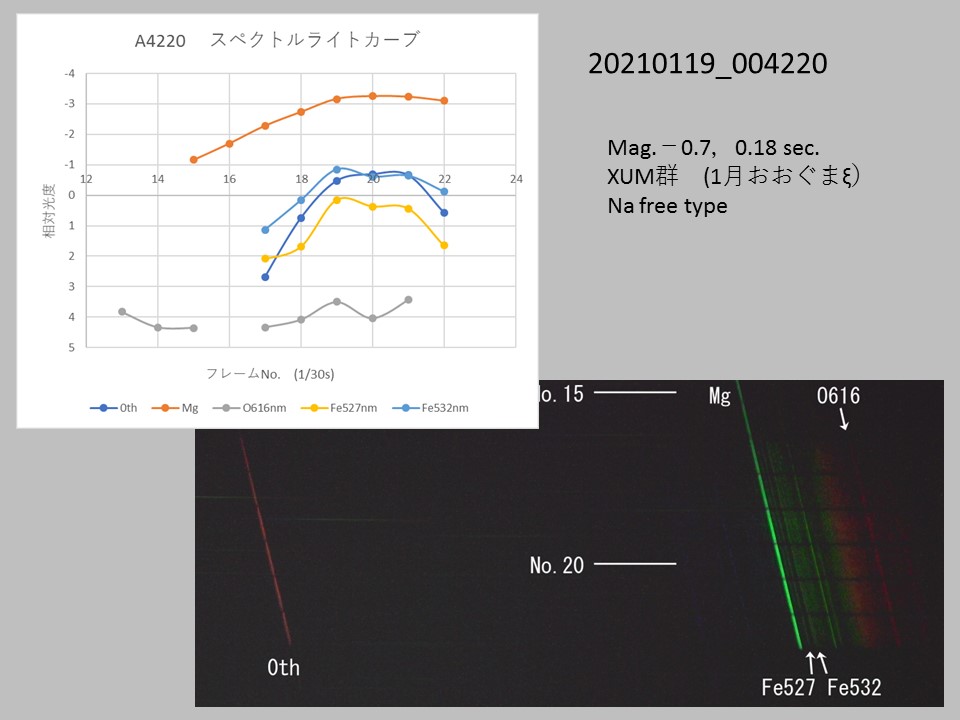Image resolution: width=960 pixels, height=720 pixels.
Task: Click the Fe532 label under spectrum
Action: click(853, 688)
